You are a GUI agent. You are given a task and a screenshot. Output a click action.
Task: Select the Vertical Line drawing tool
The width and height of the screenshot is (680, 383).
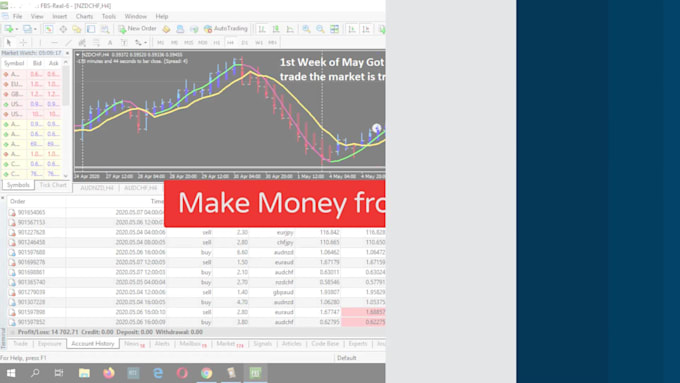40,43
